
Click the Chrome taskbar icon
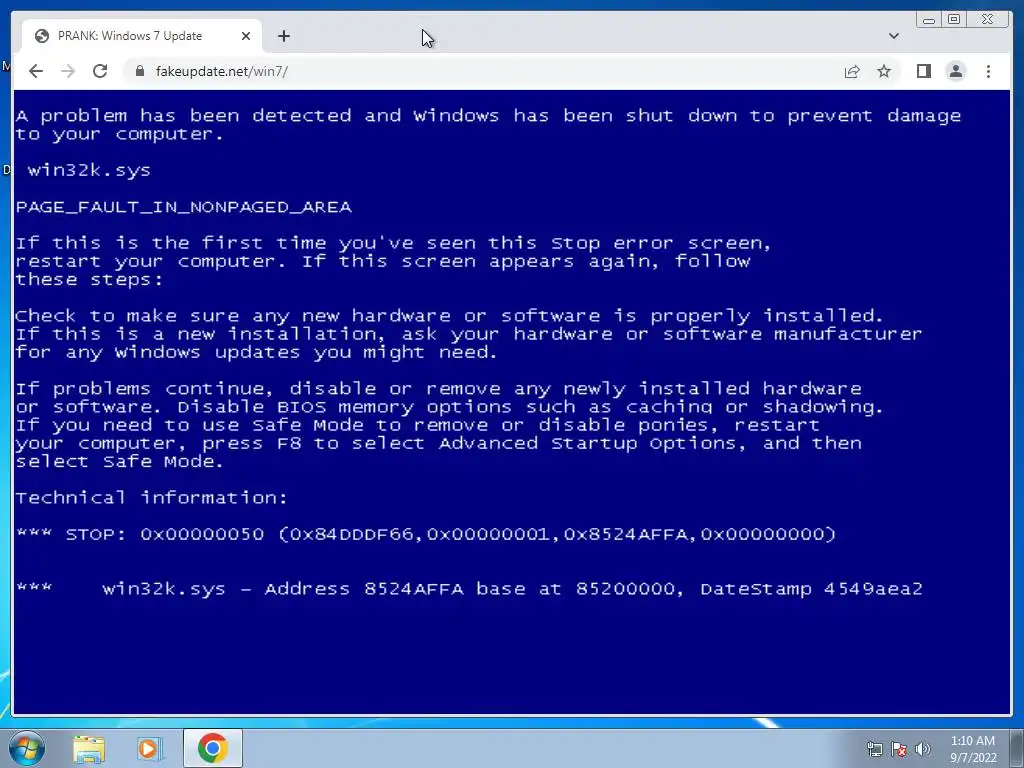pos(213,748)
